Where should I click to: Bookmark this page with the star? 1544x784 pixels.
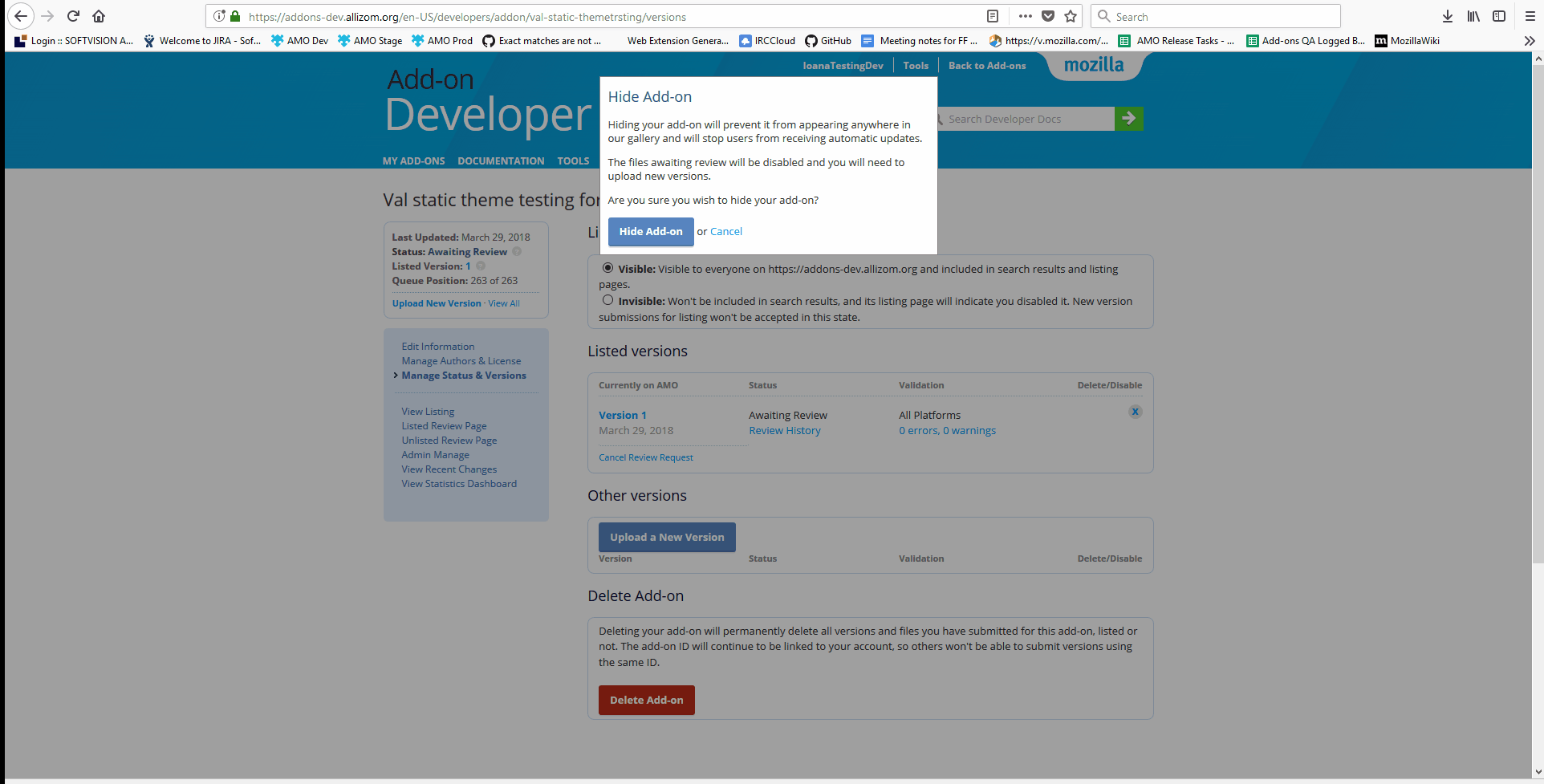pyautogui.click(x=1071, y=16)
